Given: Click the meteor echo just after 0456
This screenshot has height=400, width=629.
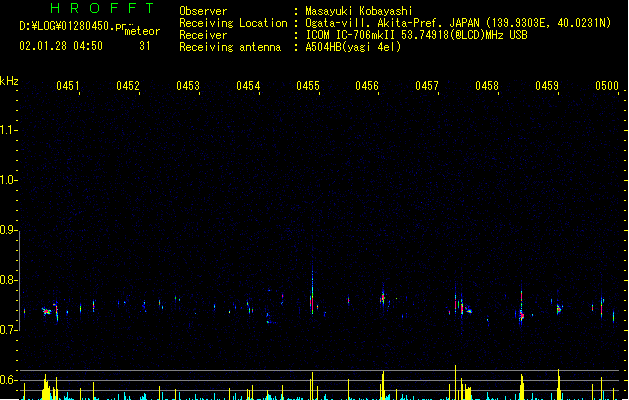Looking at the screenshot, I should [x=383, y=298].
